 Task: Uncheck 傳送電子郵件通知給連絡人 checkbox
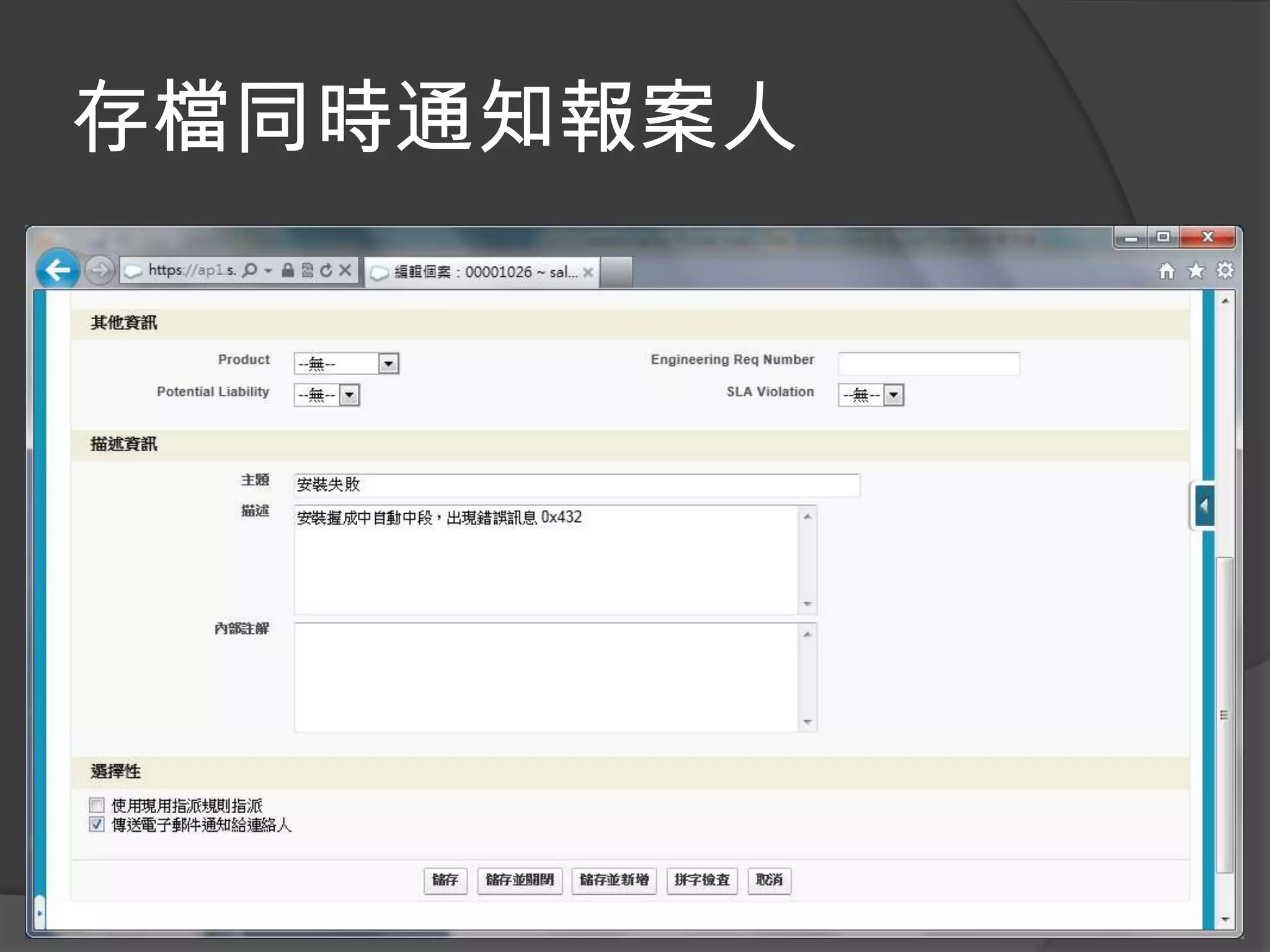(97, 824)
